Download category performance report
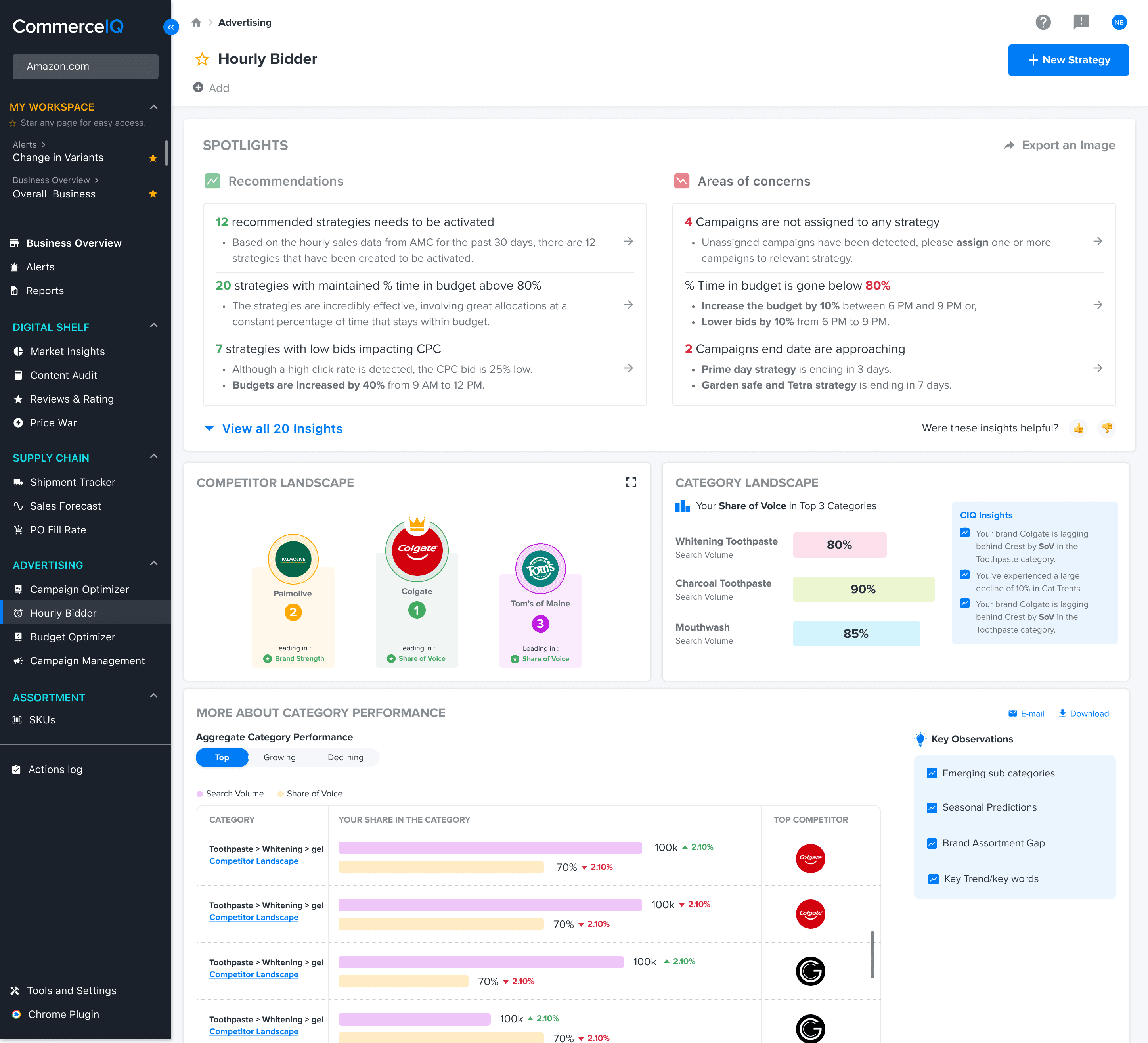The image size is (1148, 1043). point(1083,714)
